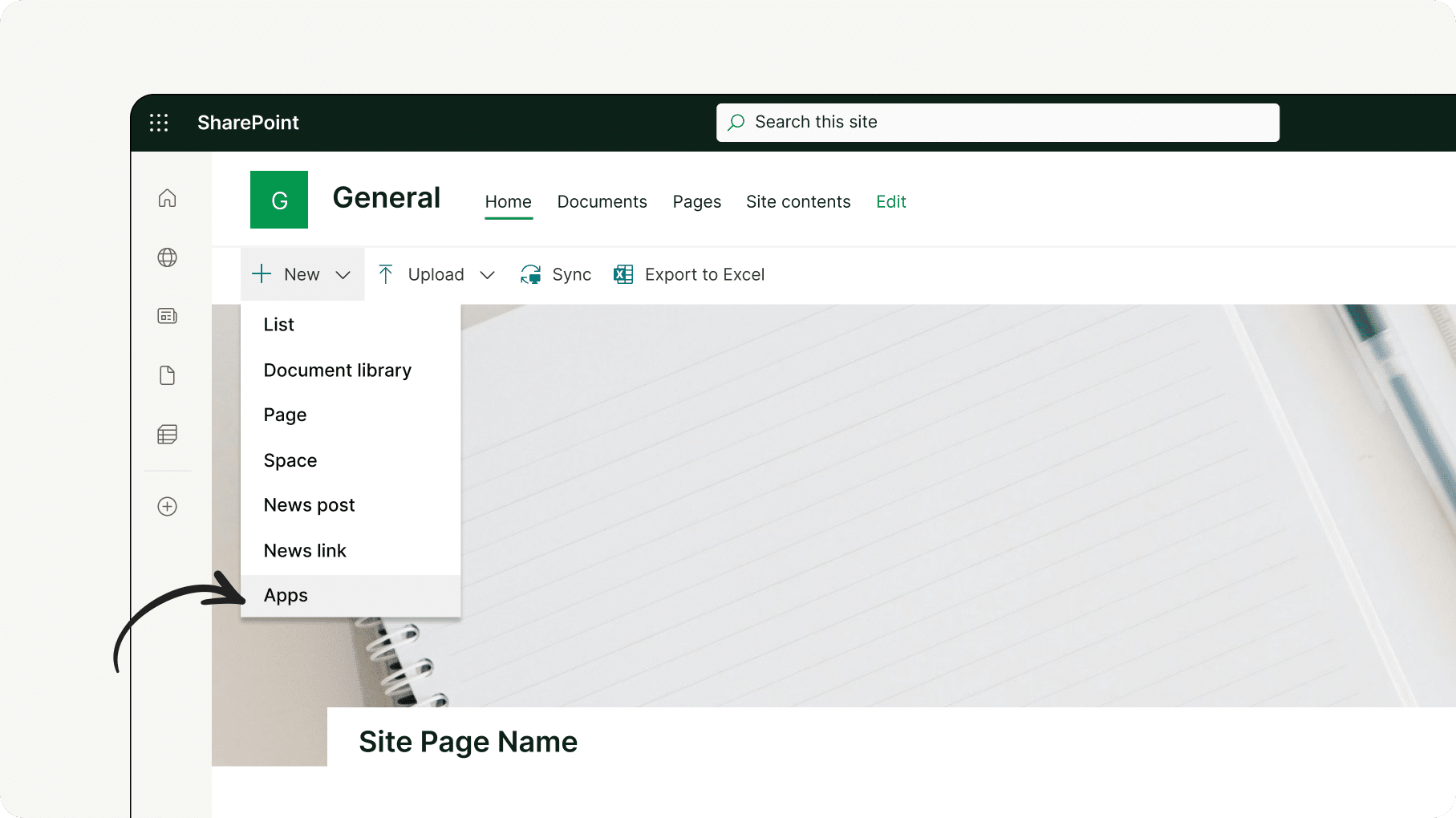Click the plus icon beside New

point(262,274)
